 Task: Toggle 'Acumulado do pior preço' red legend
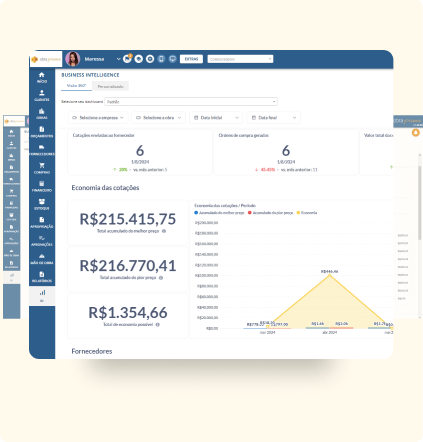pos(270,213)
